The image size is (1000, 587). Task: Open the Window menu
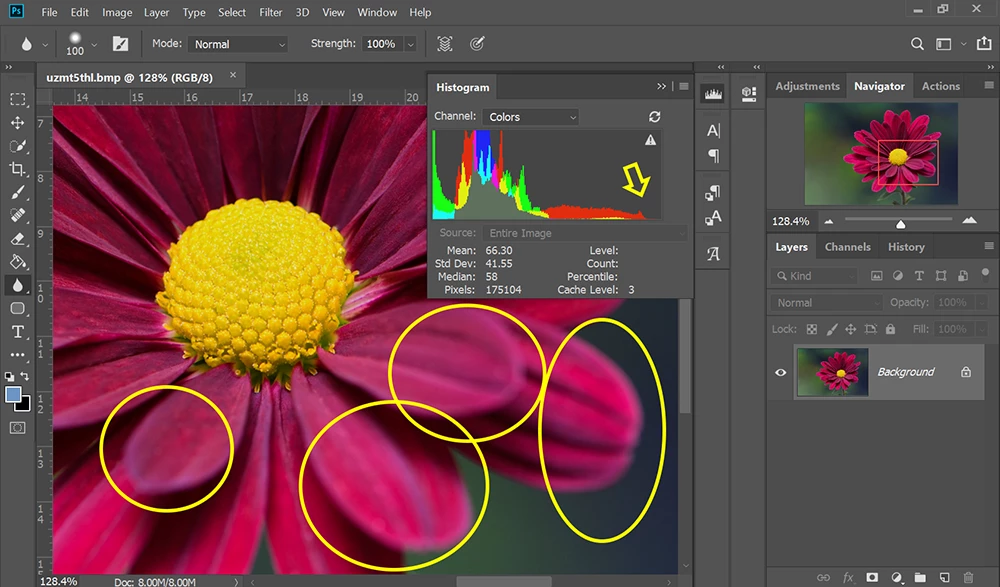pos(377,12)
